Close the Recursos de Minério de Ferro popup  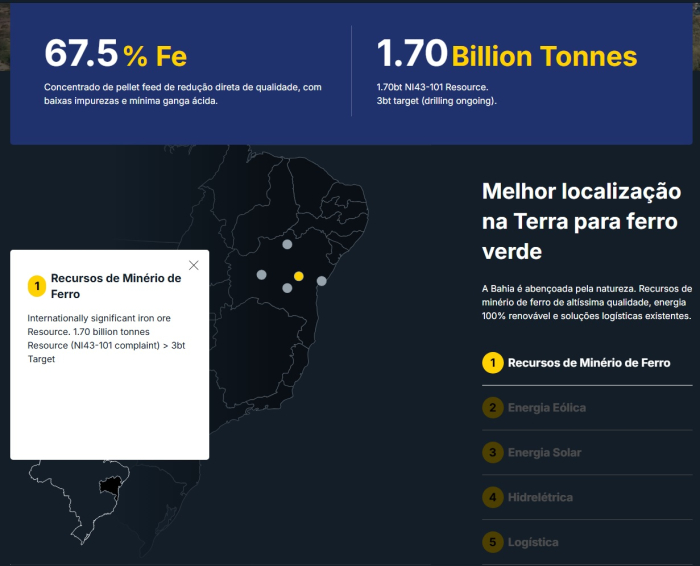194,265
